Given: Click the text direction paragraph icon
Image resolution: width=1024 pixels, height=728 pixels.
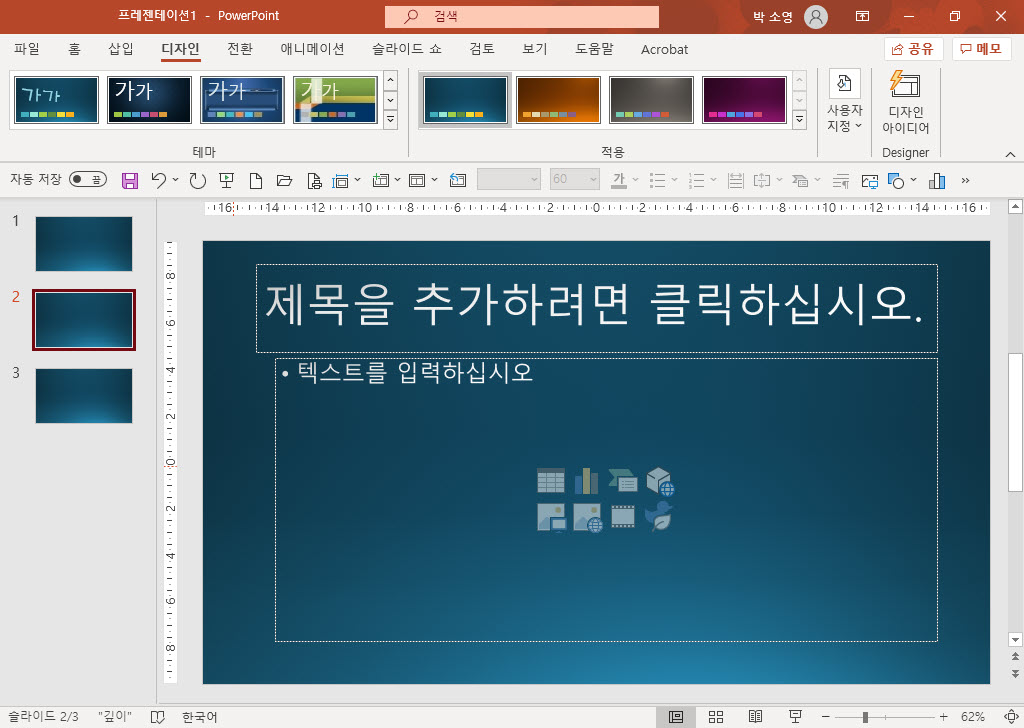Looking at the screenshot, I should tap(840, 180).
